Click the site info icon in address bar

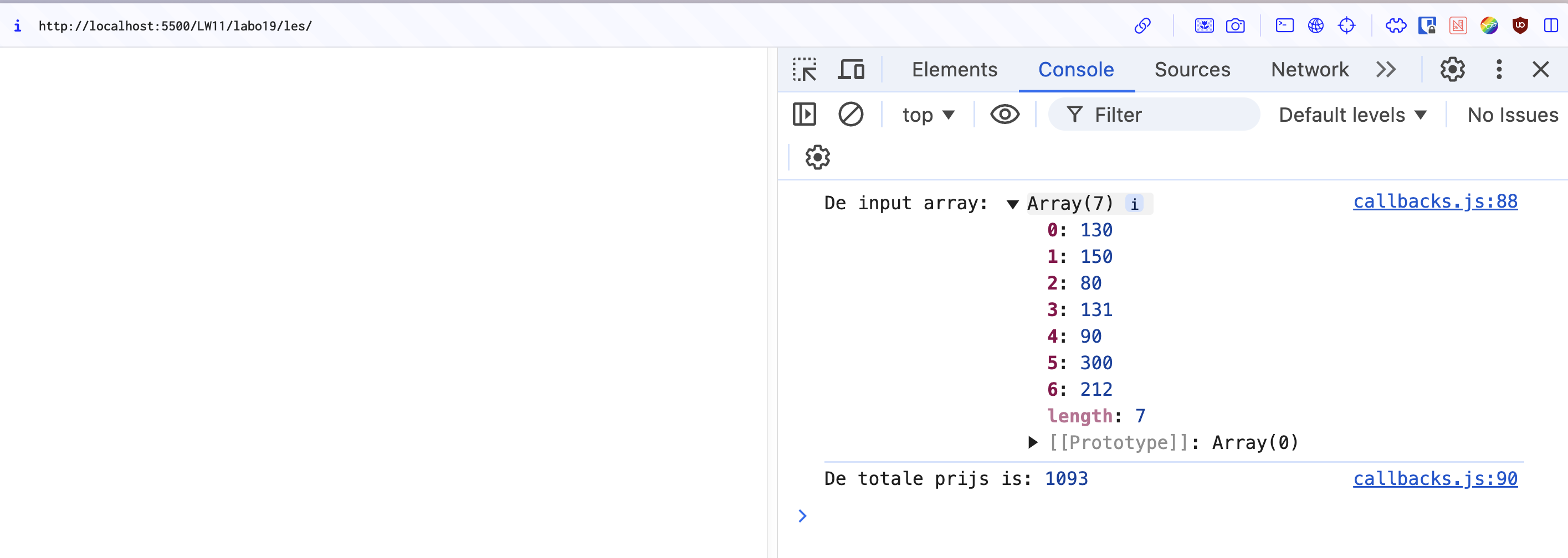point(18,26)
